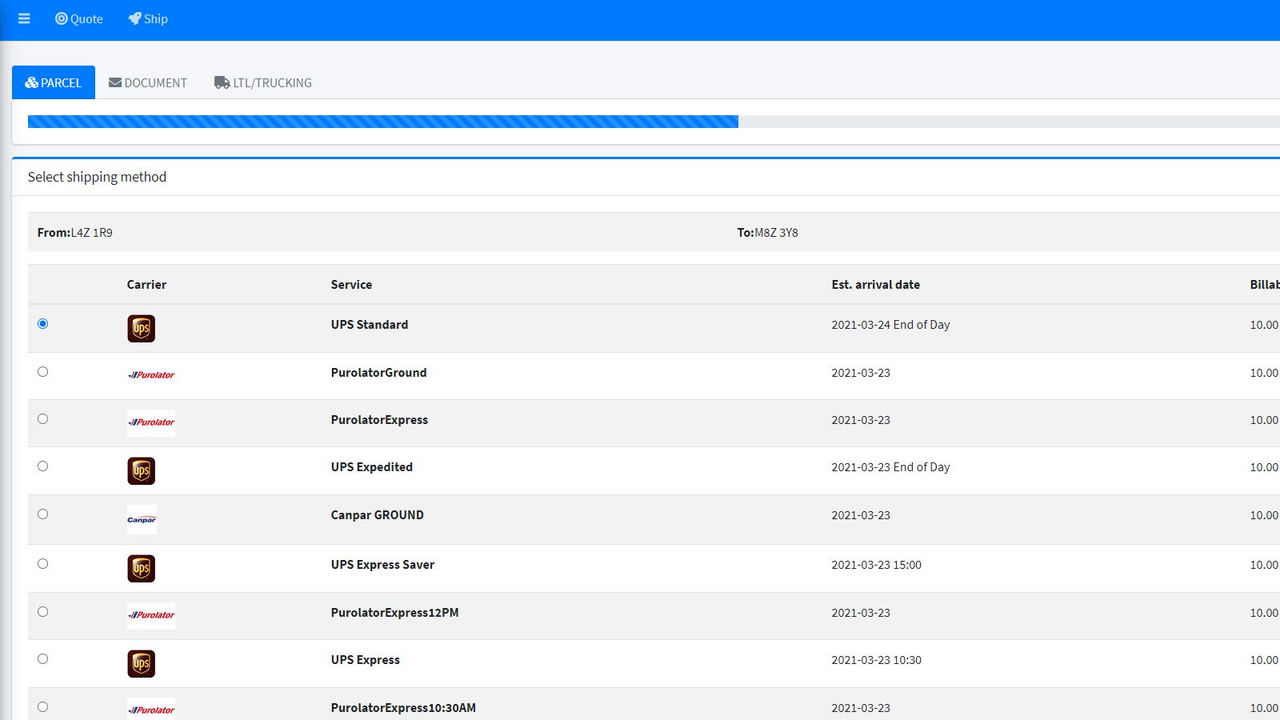Sort the table by Est. arrival date
The image size is (1280, 720).
click(875, 284)
